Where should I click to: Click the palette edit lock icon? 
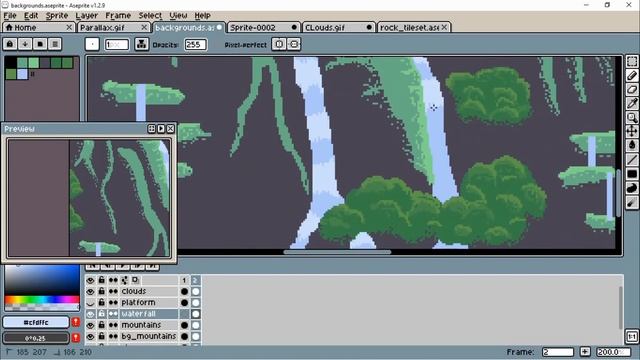10,44
